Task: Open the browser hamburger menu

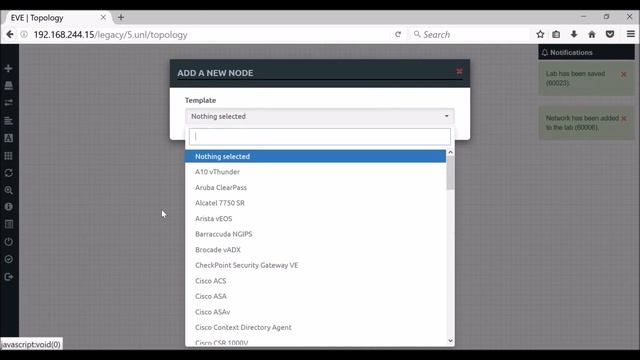Action: (631, 34)
